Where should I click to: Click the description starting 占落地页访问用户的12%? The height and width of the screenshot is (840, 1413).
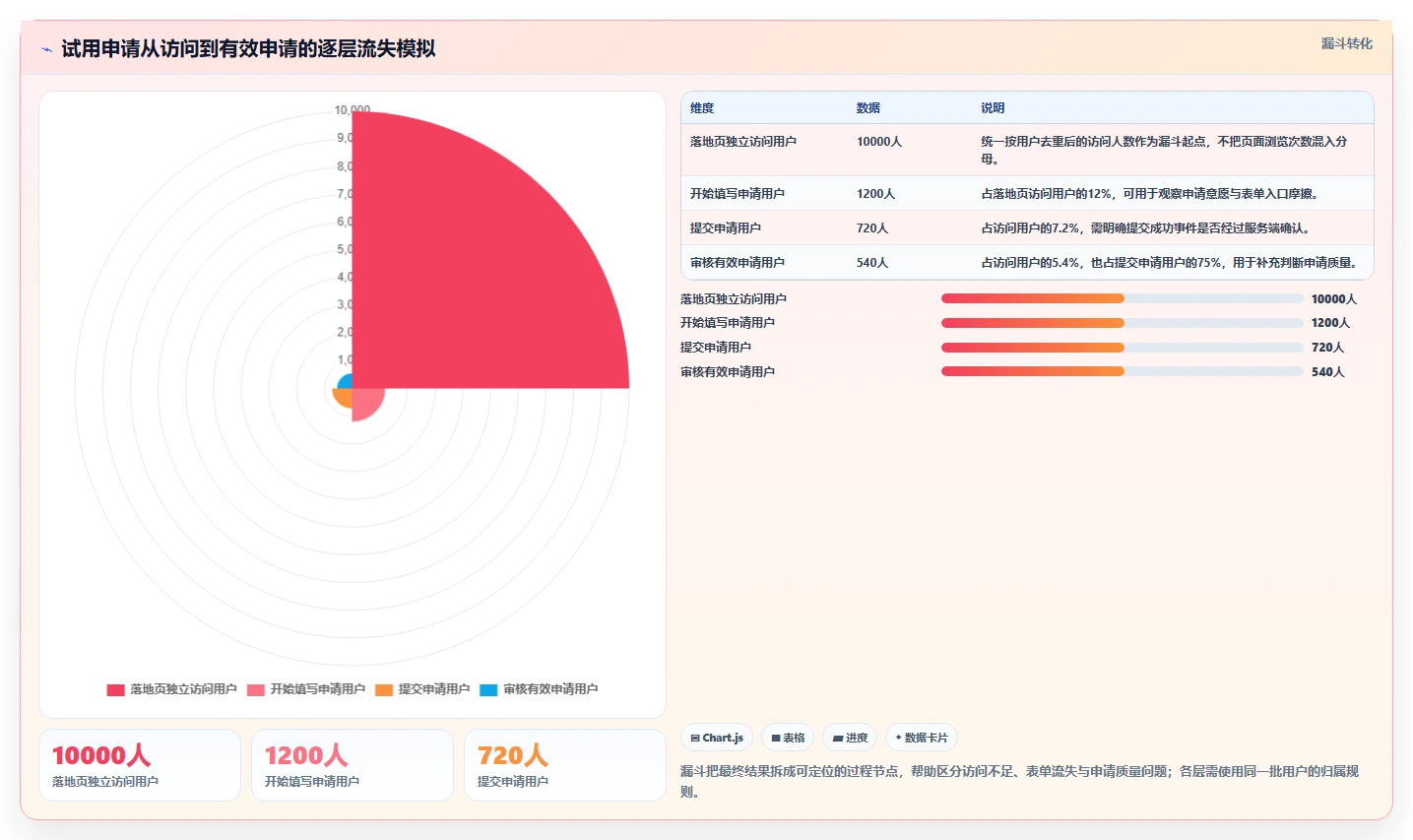1149,194
